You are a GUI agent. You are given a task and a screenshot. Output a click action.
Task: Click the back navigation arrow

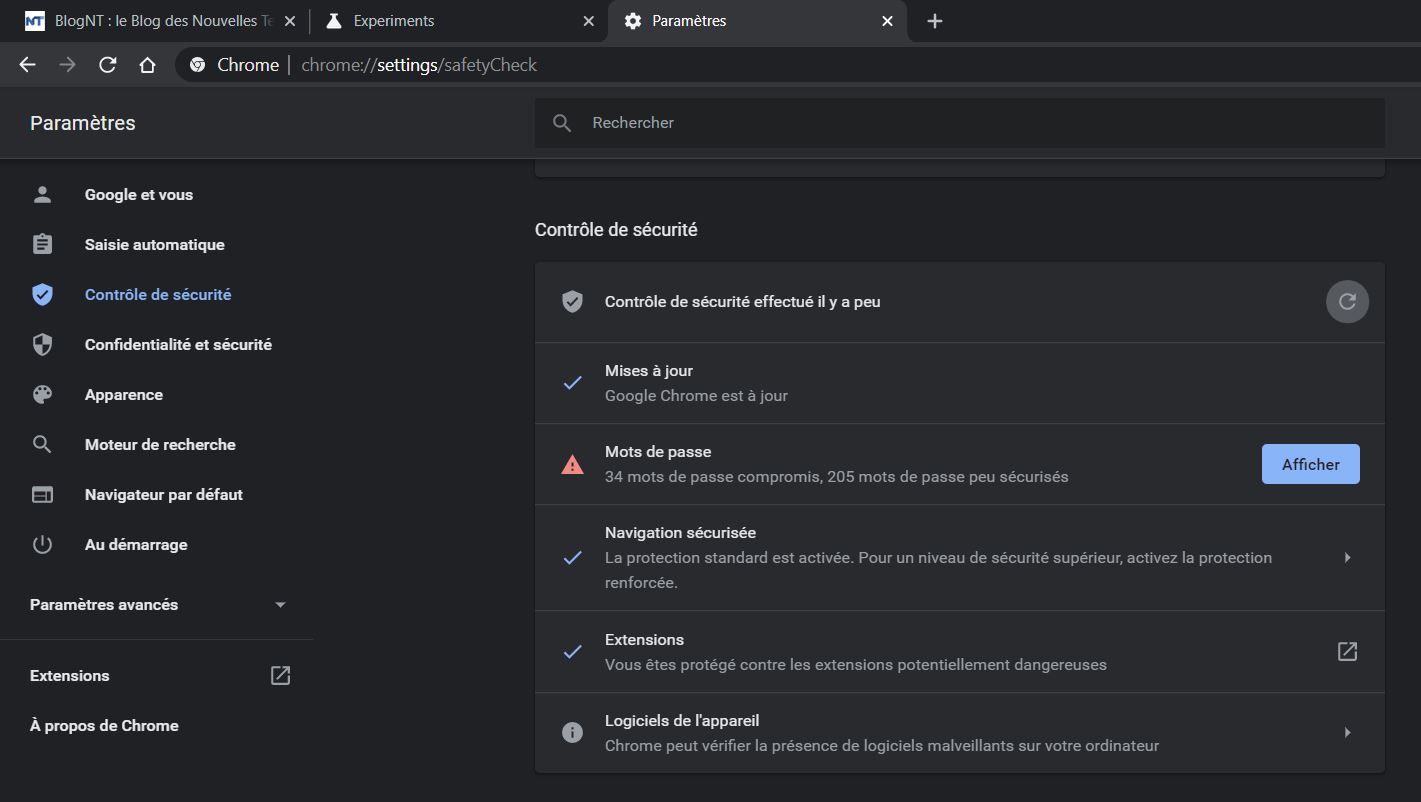[27, 65]
